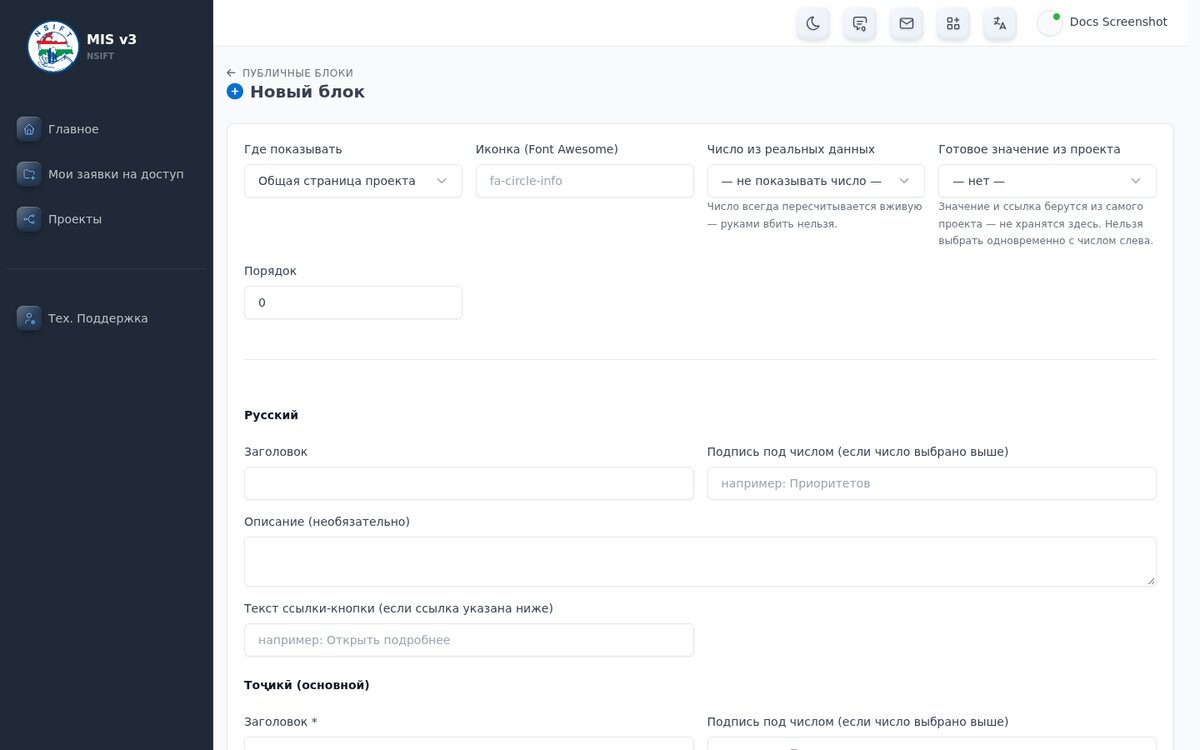Click hint text 'Число всегда пересчитывается вживую'
This screenshot has height=750, width=1200.
coord(814,207)
